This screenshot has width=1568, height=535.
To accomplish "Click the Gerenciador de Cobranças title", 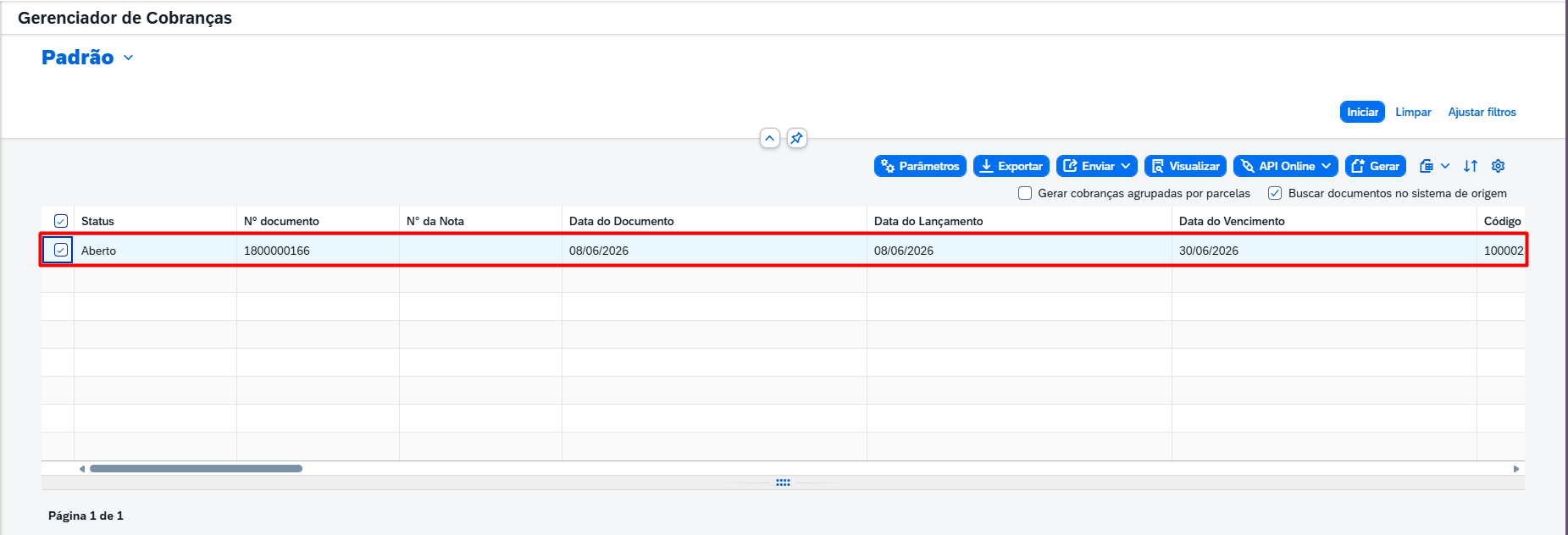I will pos(125,18).
